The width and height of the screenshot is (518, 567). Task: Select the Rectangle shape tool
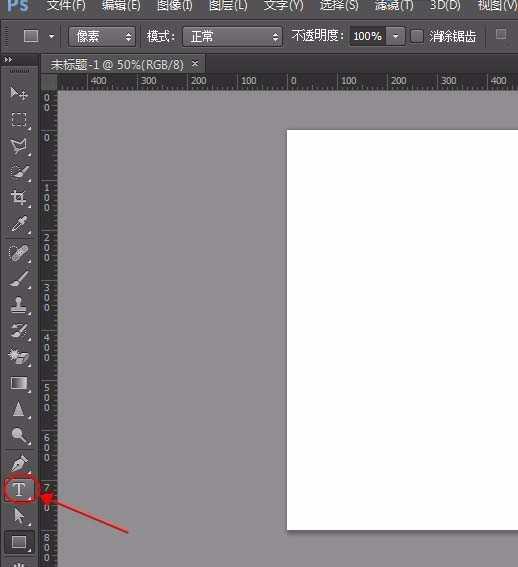tap(19, 542)
